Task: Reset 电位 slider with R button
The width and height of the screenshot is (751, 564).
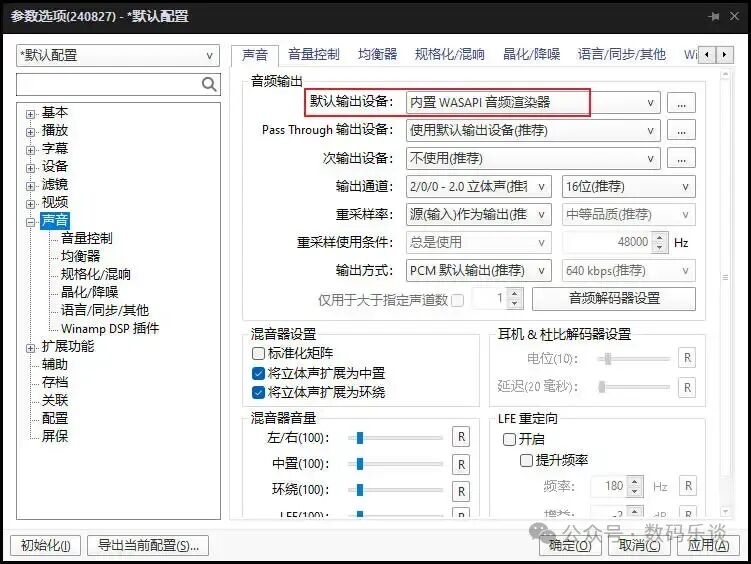Action: (x=687, y=358)
